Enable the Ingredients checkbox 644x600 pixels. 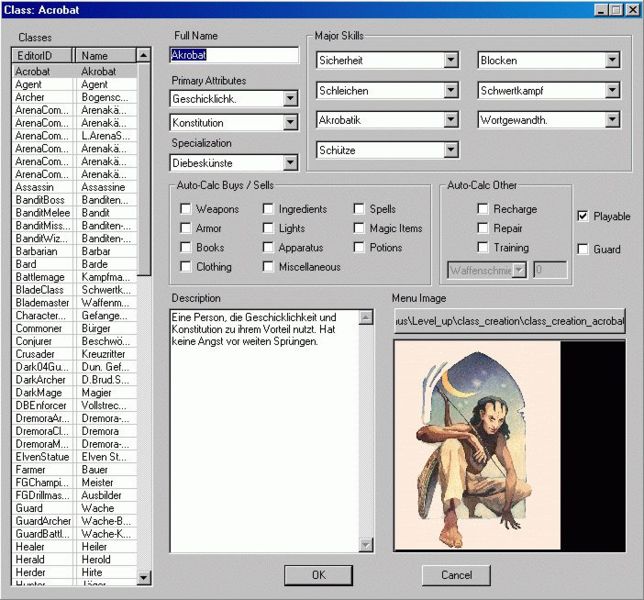268,209
